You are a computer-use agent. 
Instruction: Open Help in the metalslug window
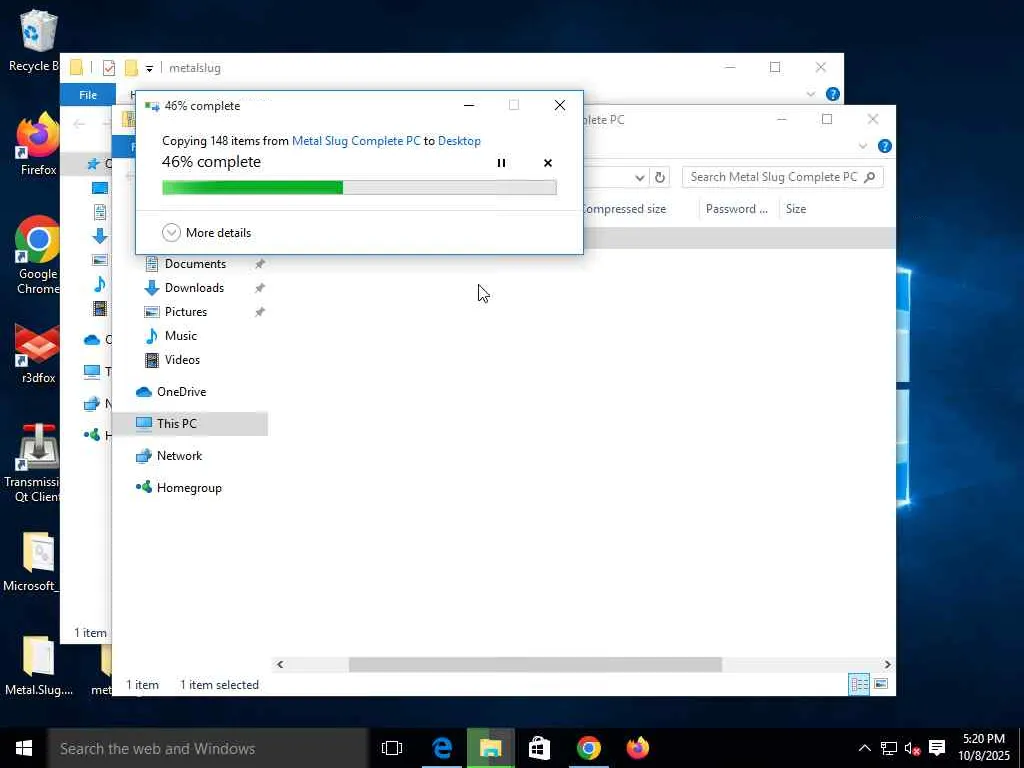(833, 94)
